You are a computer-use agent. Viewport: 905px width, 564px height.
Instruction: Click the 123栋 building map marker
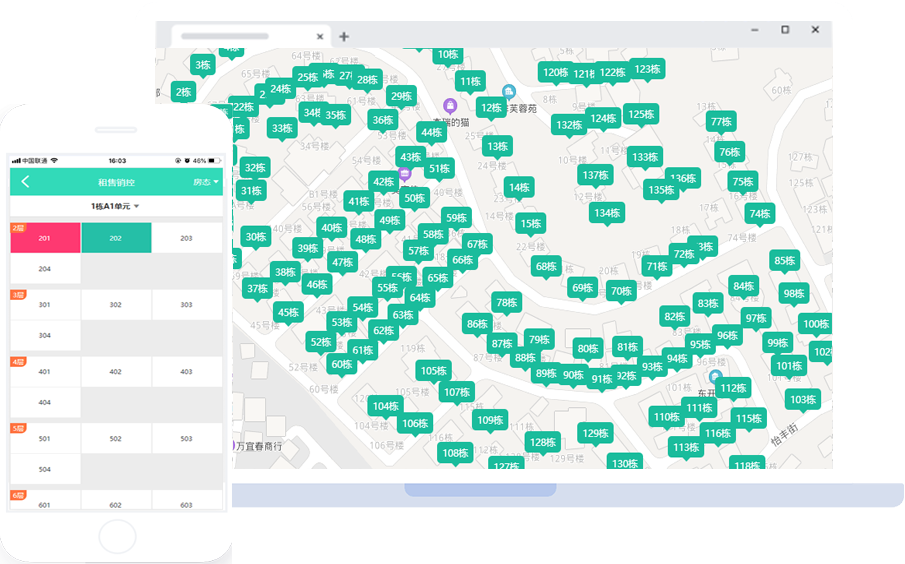(x=647, y=70)
